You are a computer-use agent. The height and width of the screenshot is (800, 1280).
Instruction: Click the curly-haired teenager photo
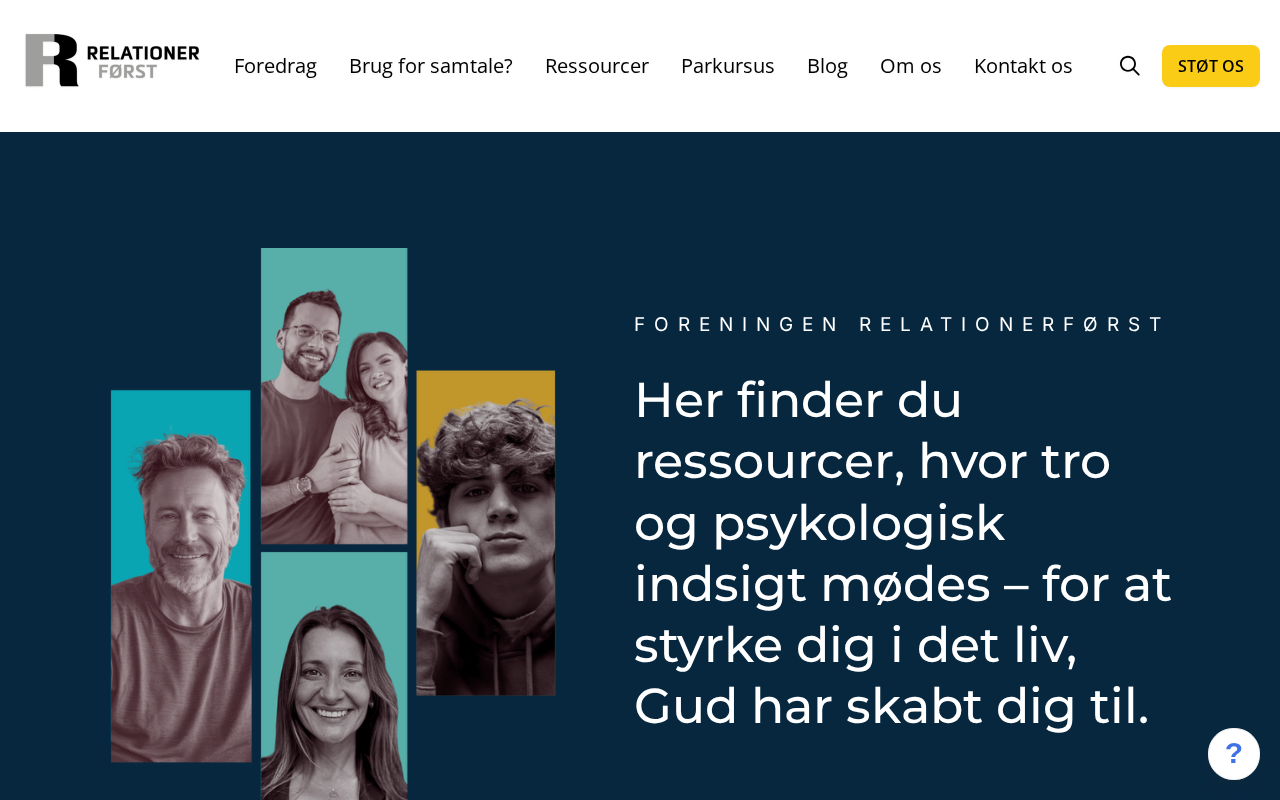[x=486, y=533]
